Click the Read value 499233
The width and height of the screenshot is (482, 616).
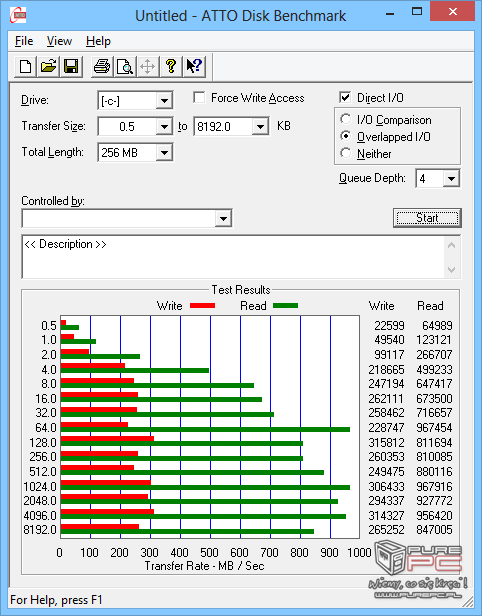coord(434,370)
